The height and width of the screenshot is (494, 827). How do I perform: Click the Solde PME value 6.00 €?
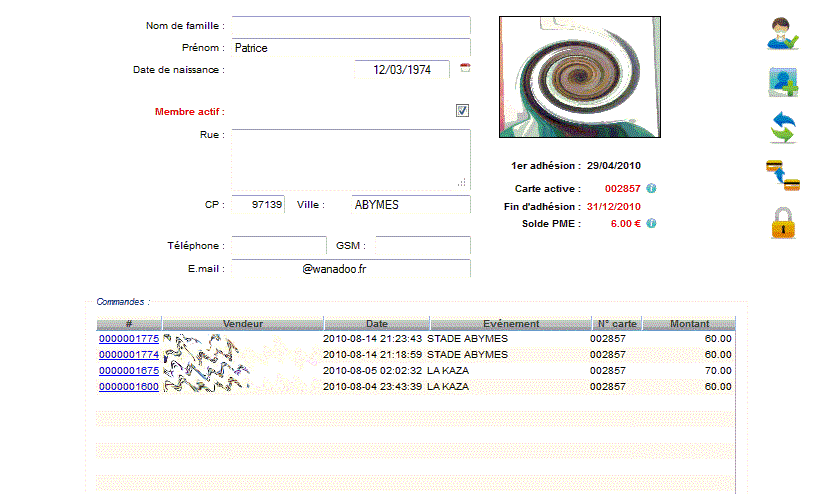pyautogui.click(x=626, y=224)
